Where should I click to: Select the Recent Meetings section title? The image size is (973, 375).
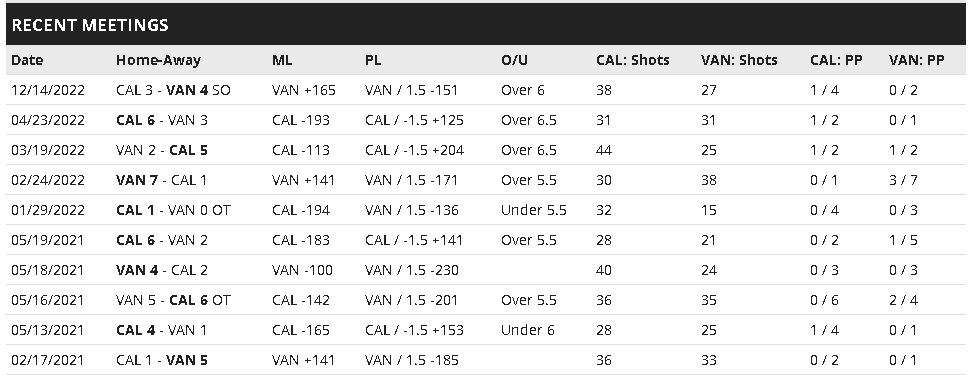90,25
